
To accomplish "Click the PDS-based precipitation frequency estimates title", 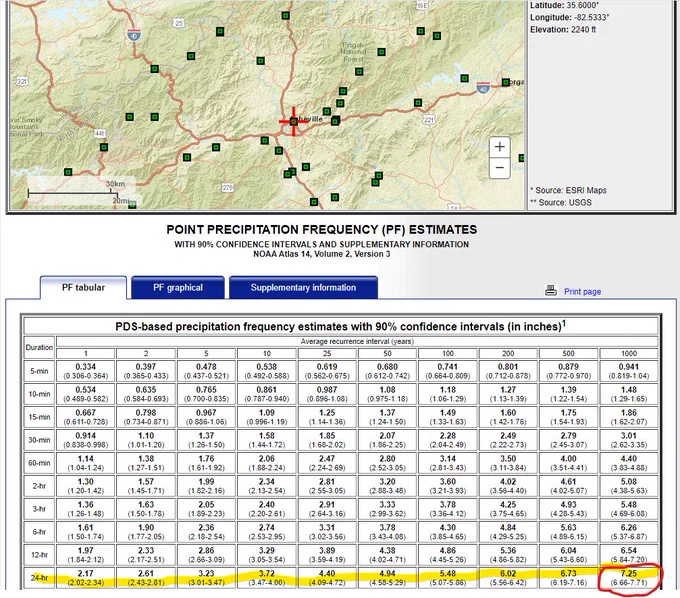I will coord(340,326).
